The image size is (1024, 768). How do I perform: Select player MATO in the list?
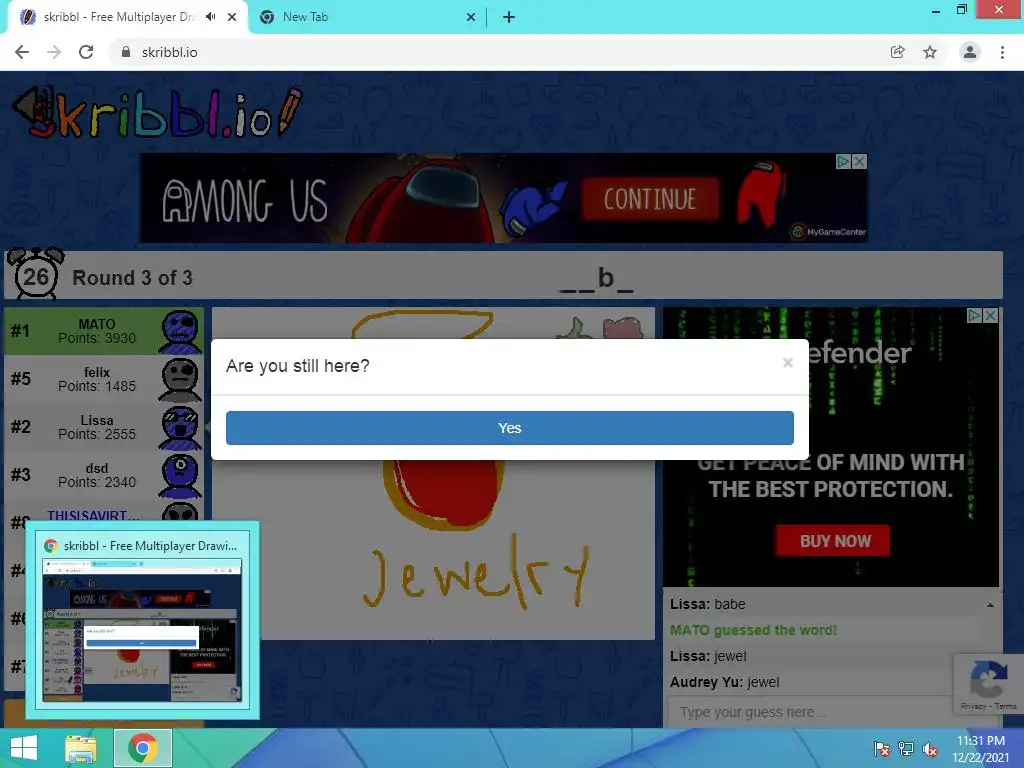point(104,331)
